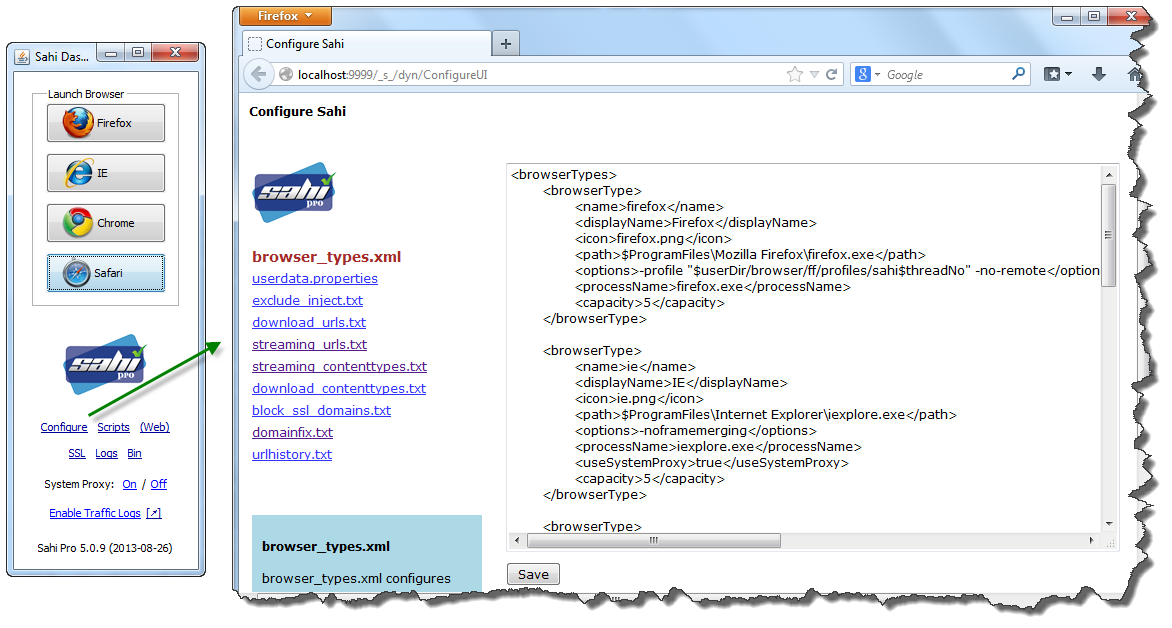Launch Chrome from the Sahi Dashboard

pos(105,223)
